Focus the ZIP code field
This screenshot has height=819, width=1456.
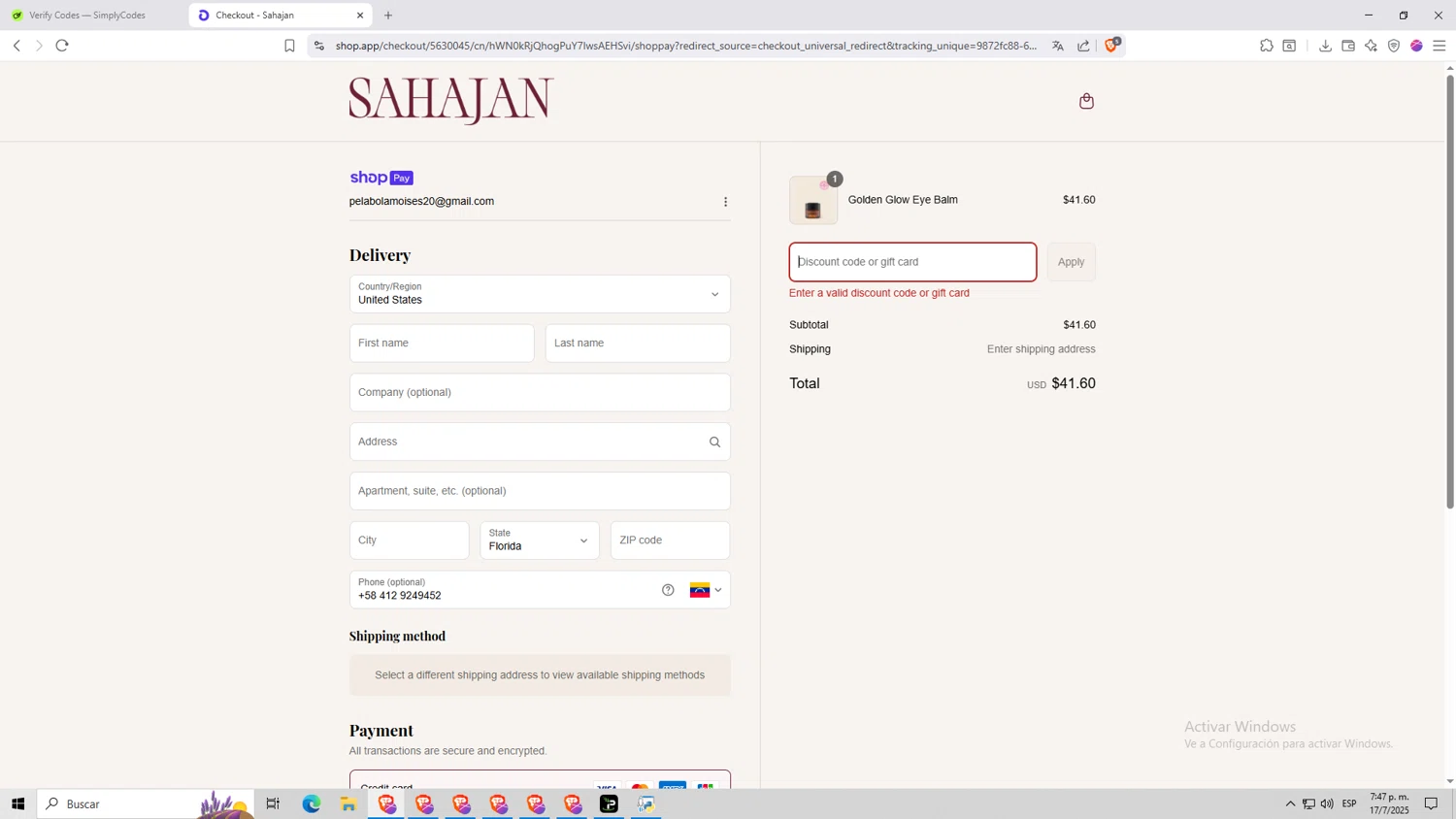(x=670, y=541)
